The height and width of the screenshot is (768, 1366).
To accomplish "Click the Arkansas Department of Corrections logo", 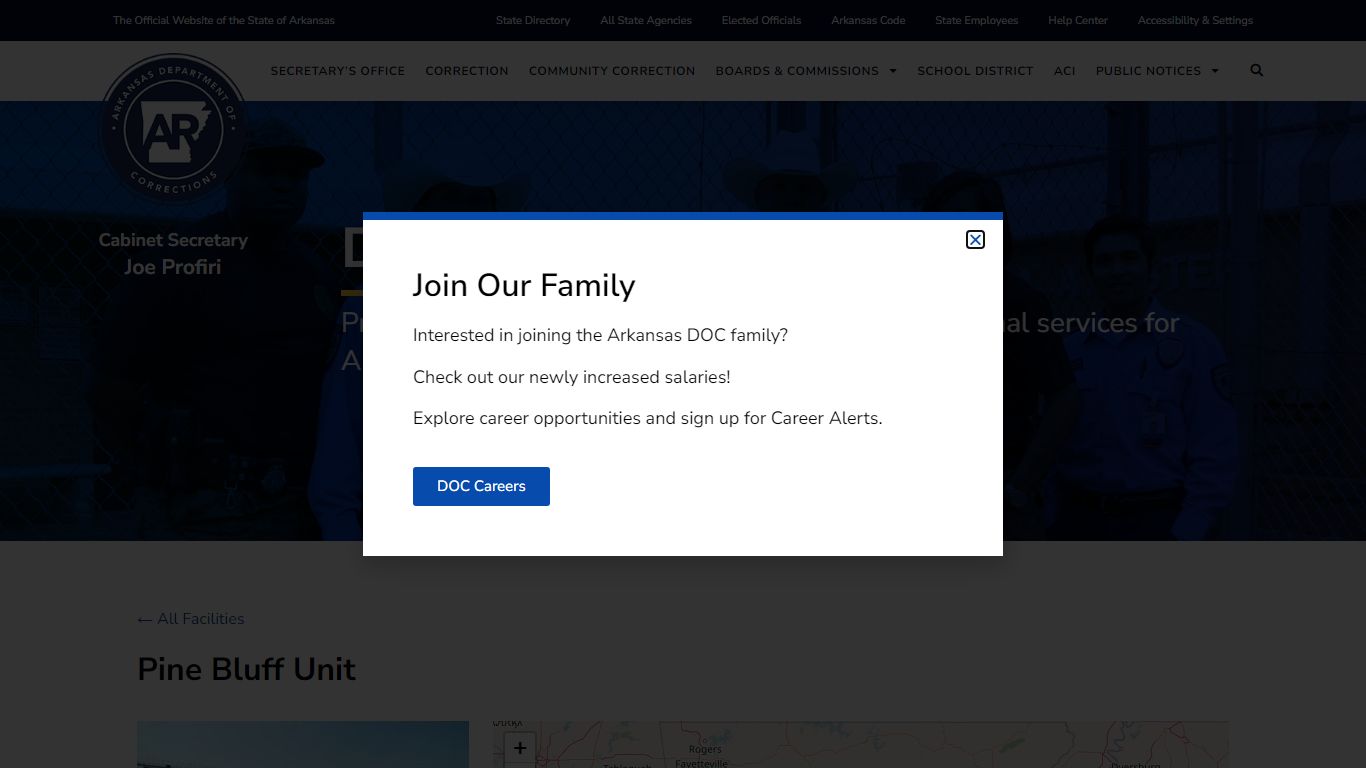I will pos(173,130).
